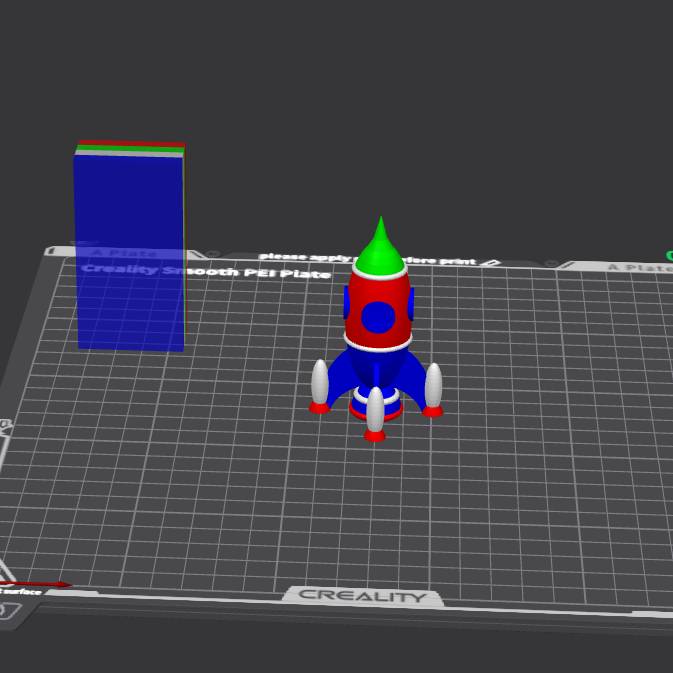
Task: Select the rocket's green nose cone
Action: 380,248
